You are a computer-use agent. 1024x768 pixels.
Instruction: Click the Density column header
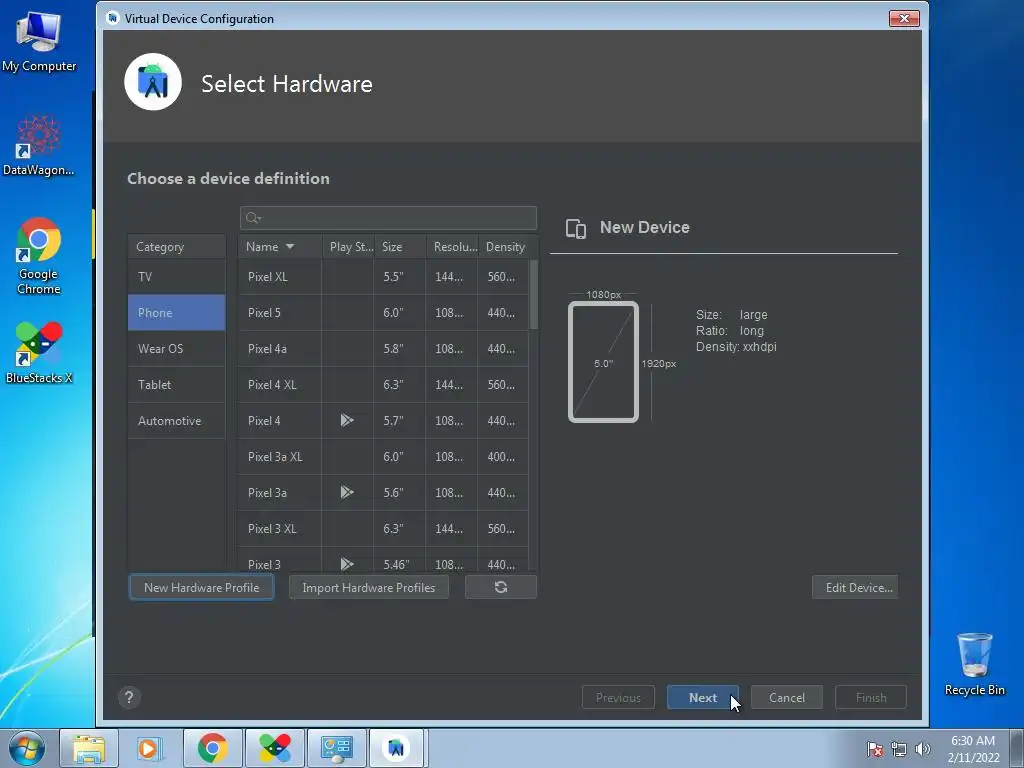pos(507,246)
